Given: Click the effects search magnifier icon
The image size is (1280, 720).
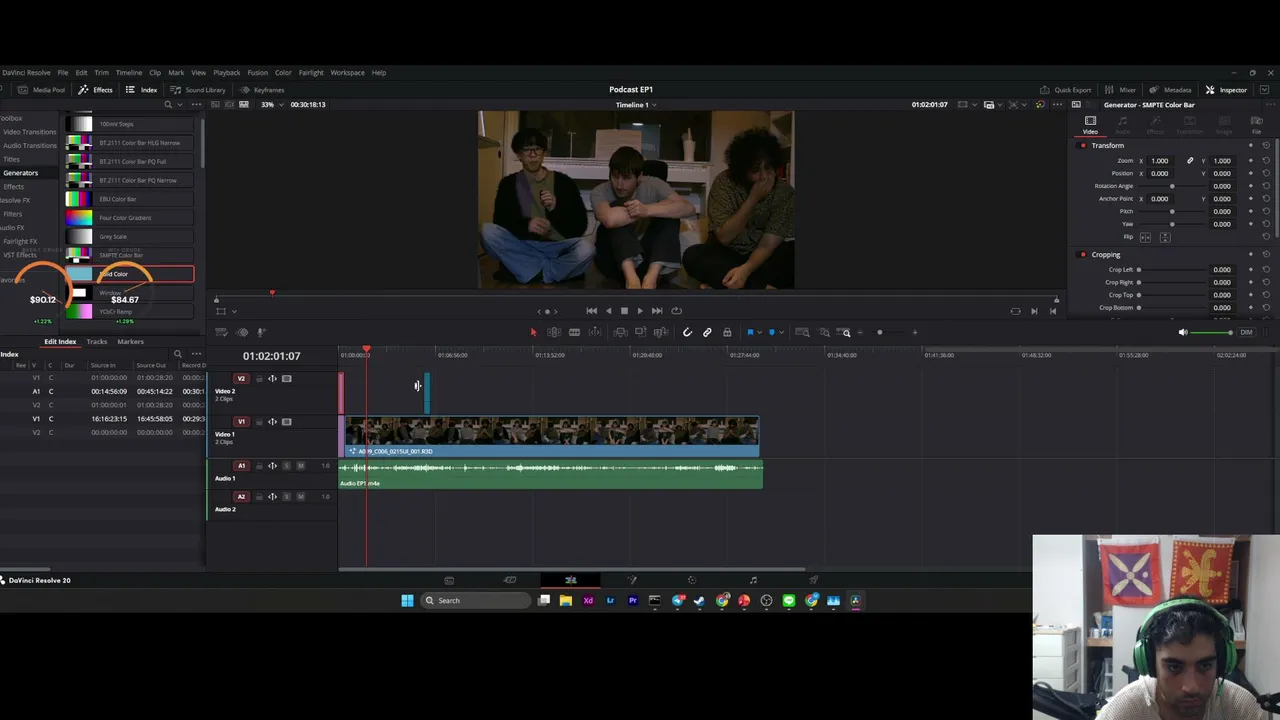Looking at the screenshot, I should point(168,104).
